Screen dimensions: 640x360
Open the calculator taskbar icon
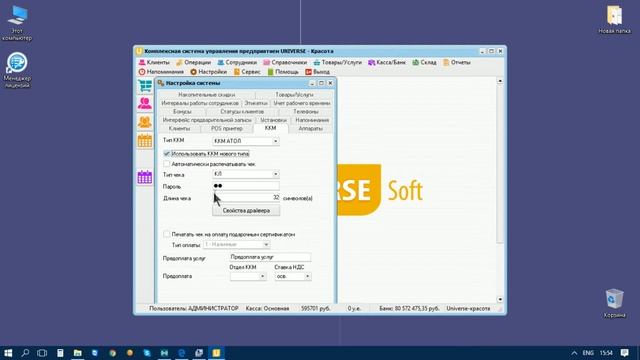tap(60, 353)
